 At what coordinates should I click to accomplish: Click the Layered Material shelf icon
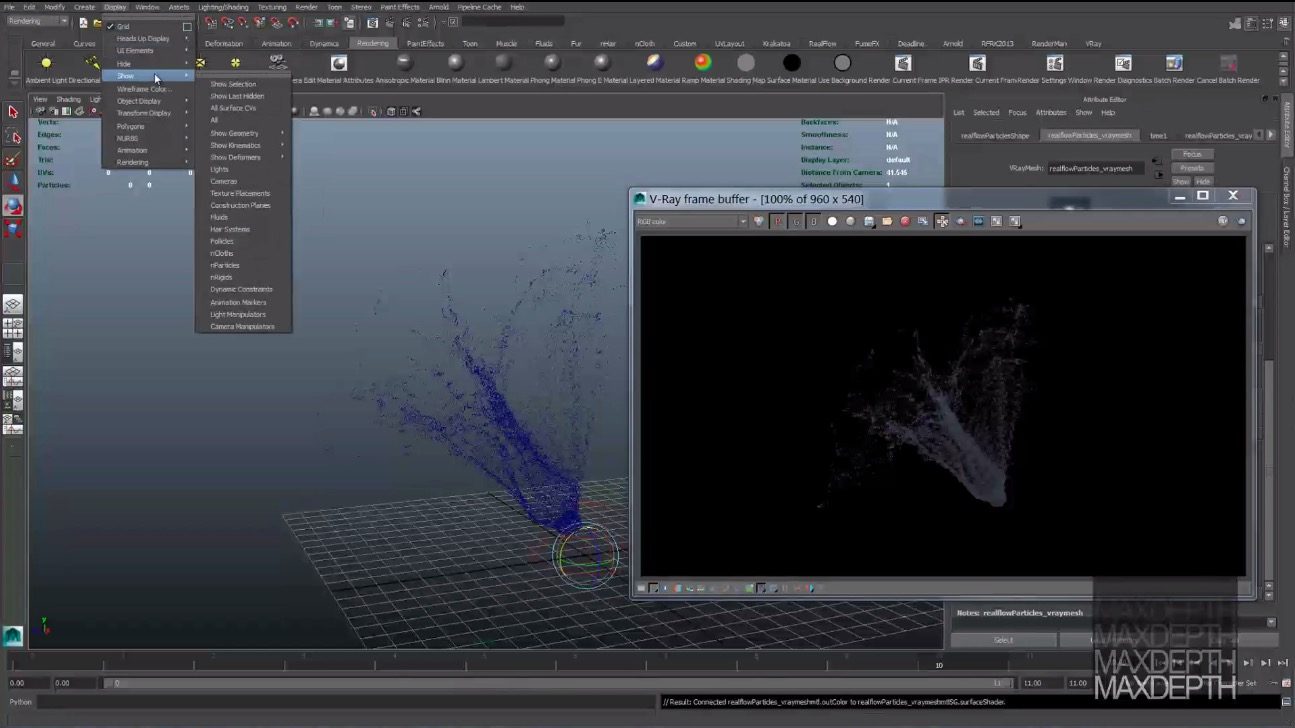coord(654,63)
